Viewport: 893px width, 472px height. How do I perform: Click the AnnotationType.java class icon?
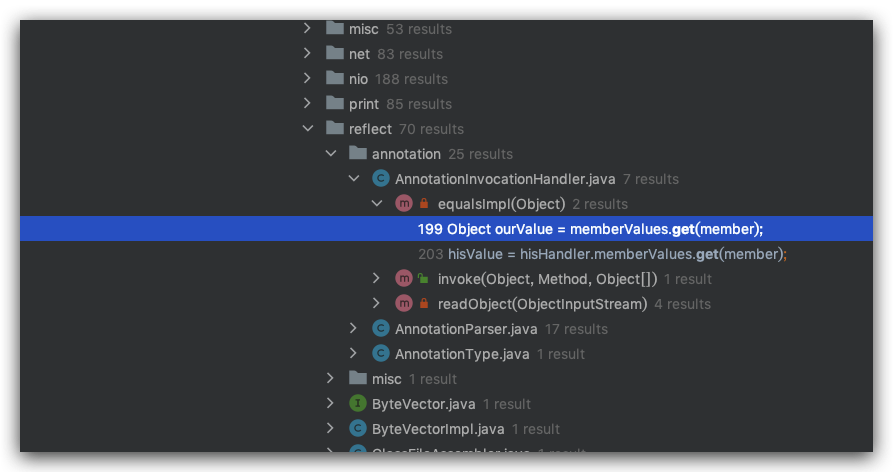(x=380, y=354)
